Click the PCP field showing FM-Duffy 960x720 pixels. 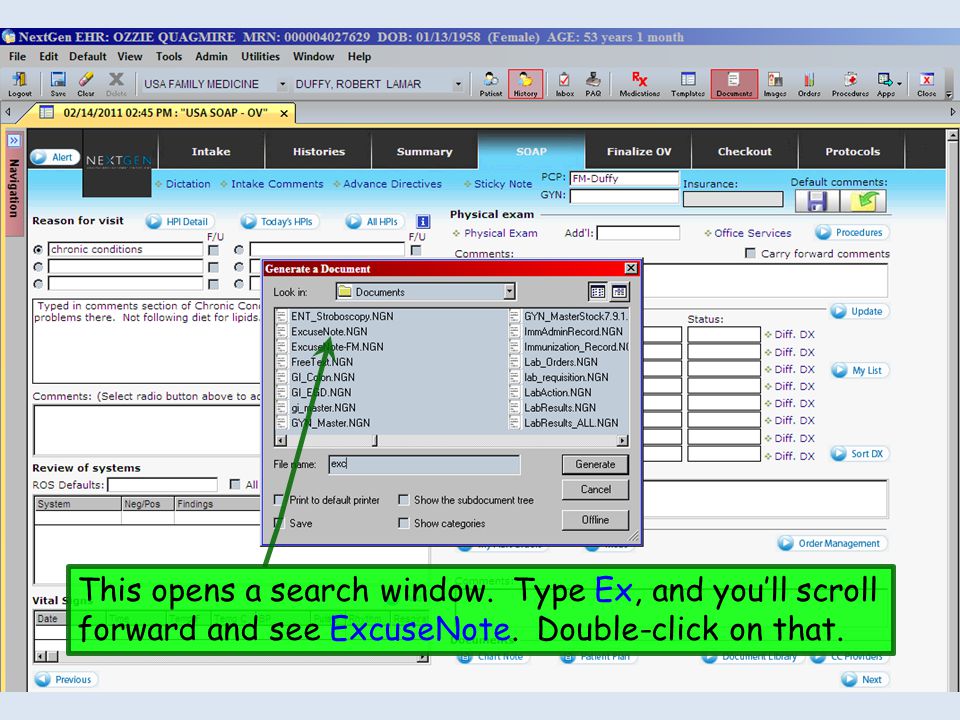(x=624, y=179)
